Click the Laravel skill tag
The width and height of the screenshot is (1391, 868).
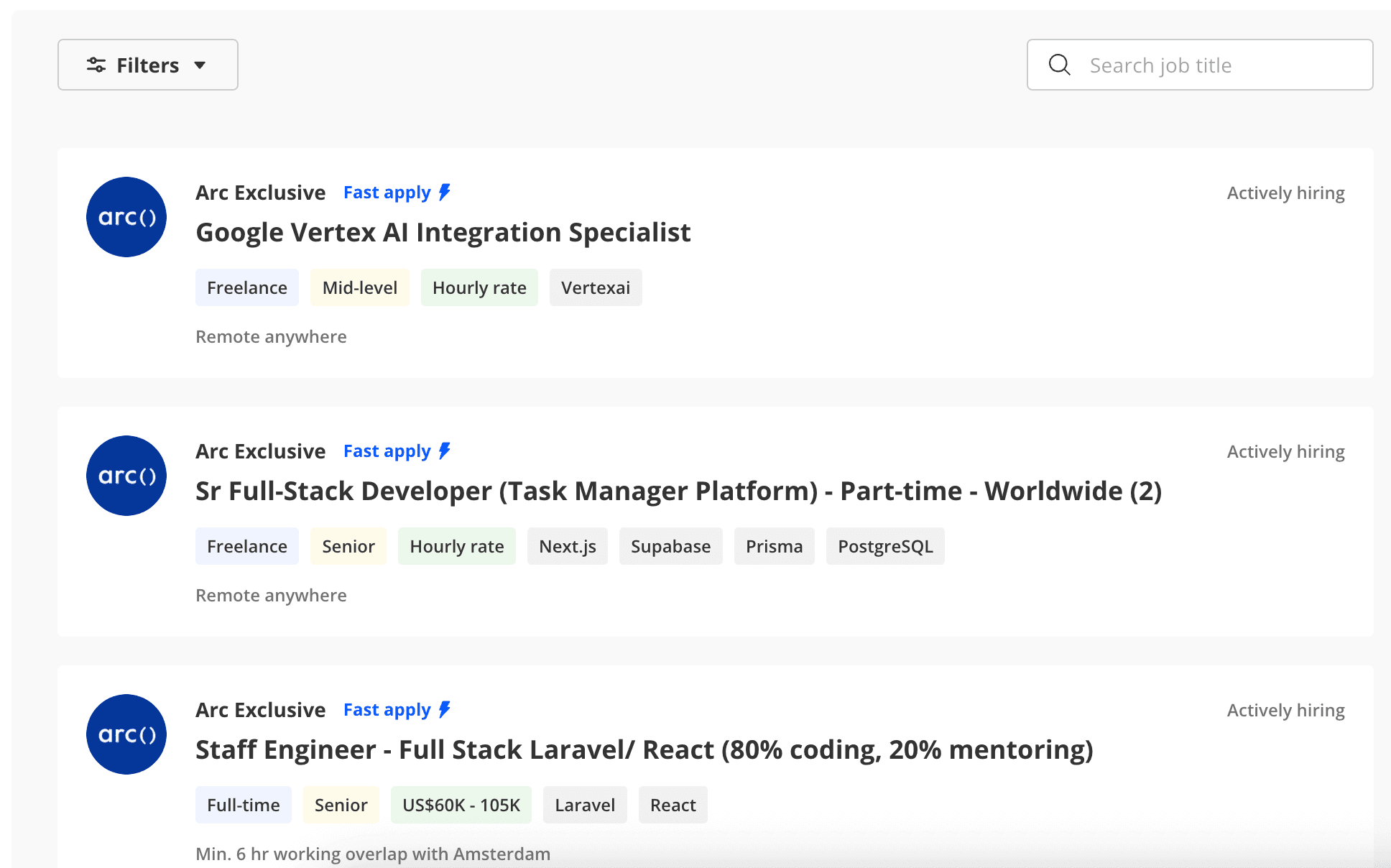(x=584, y=805)
